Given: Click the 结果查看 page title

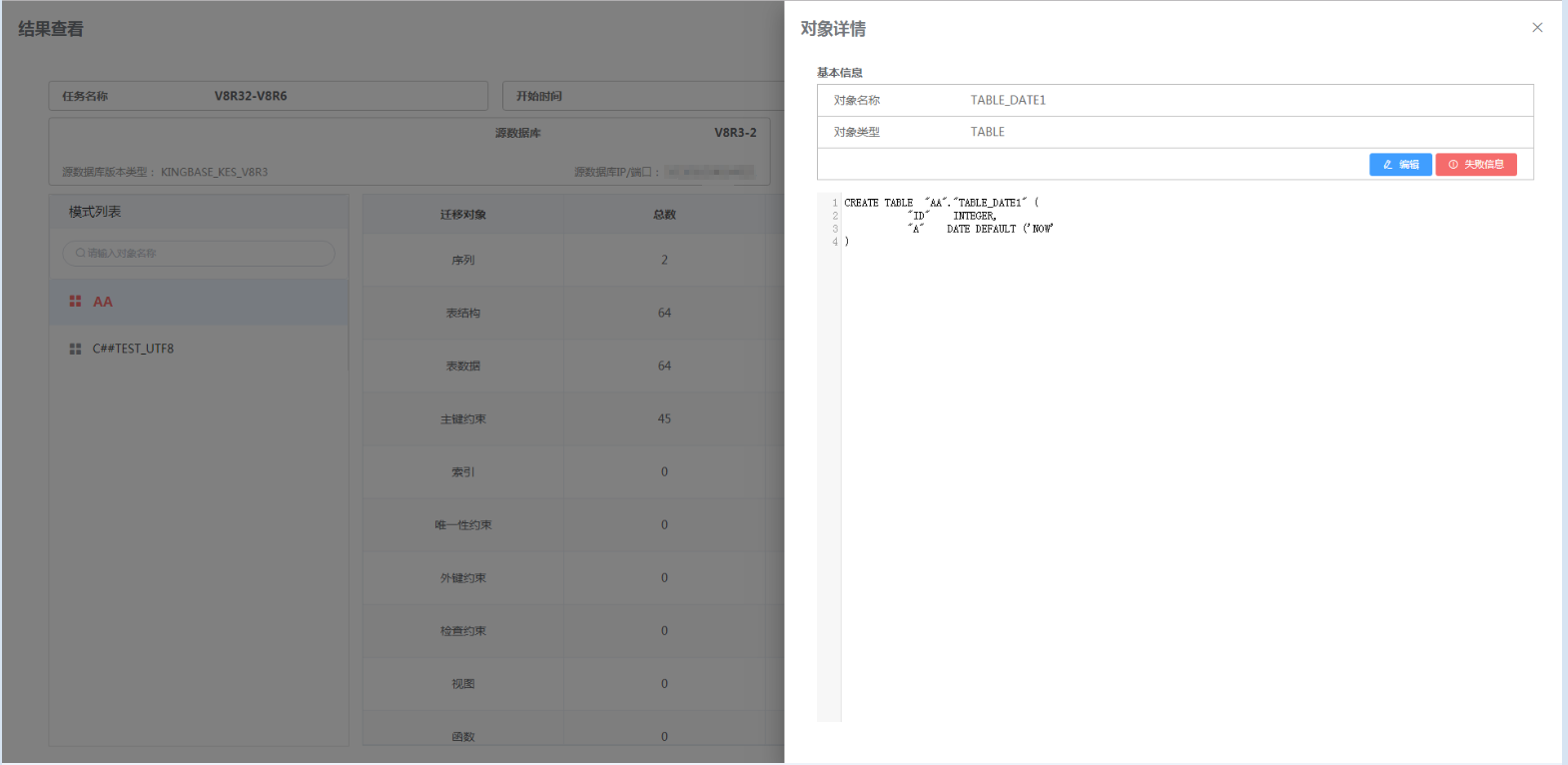Looking at the screenshot, I should click(x=51, y=29).
